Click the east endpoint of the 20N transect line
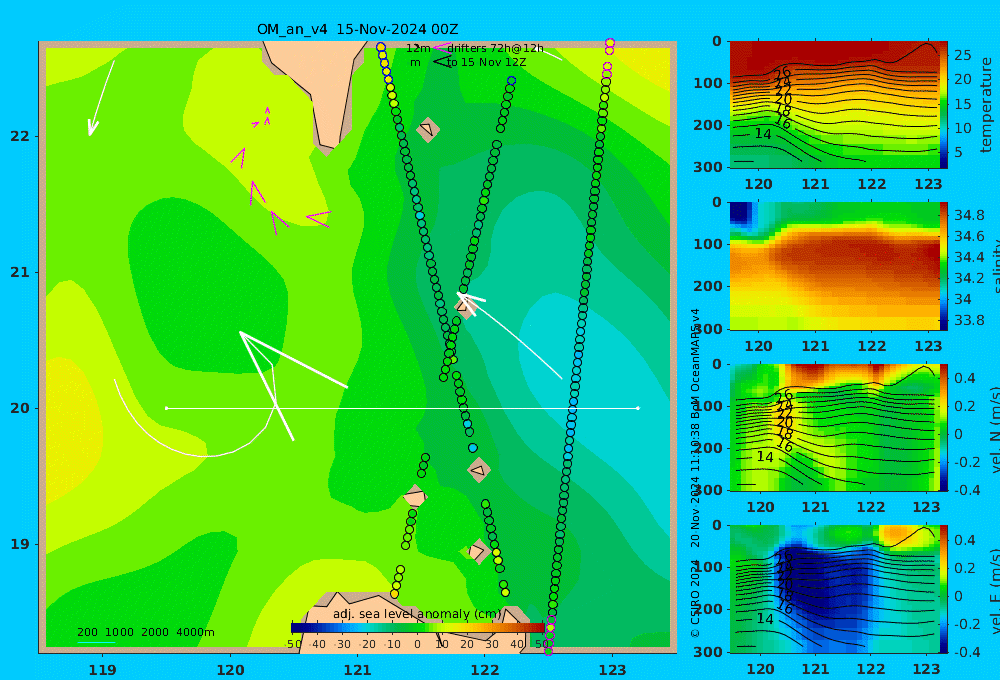 [x=638, y=408]
